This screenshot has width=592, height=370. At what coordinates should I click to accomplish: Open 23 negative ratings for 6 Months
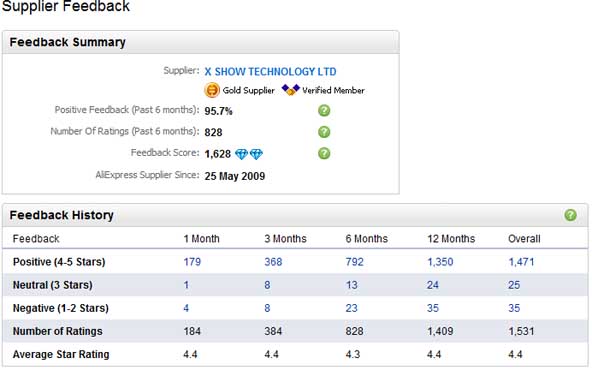(x=352, y=308)
